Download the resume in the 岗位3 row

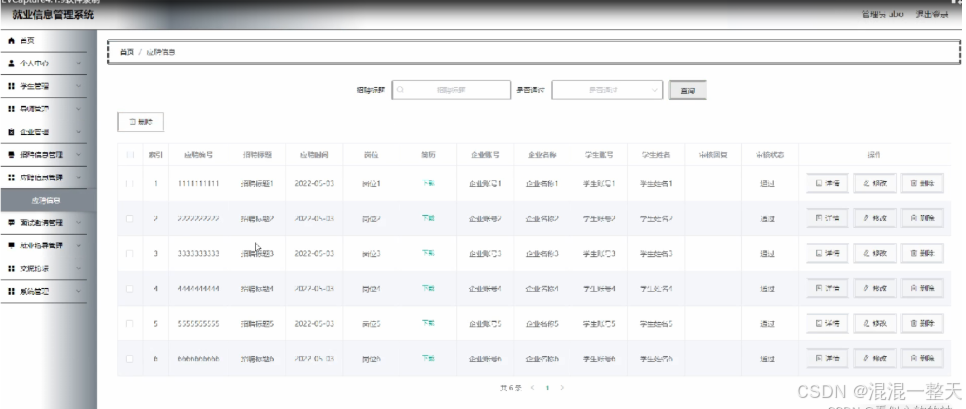[x=428, y=253]
